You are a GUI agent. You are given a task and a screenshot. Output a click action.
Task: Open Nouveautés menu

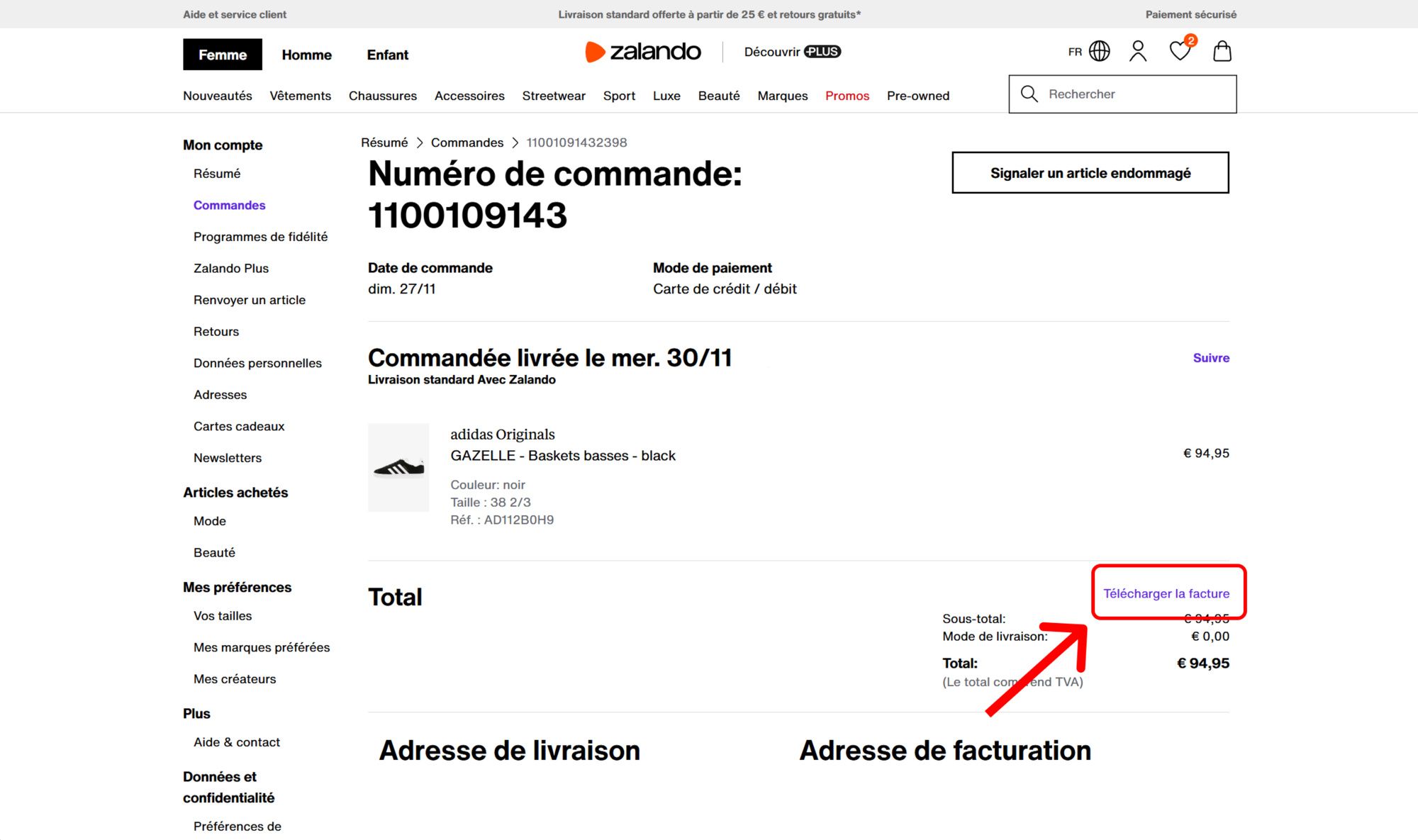tap(218, 96)
